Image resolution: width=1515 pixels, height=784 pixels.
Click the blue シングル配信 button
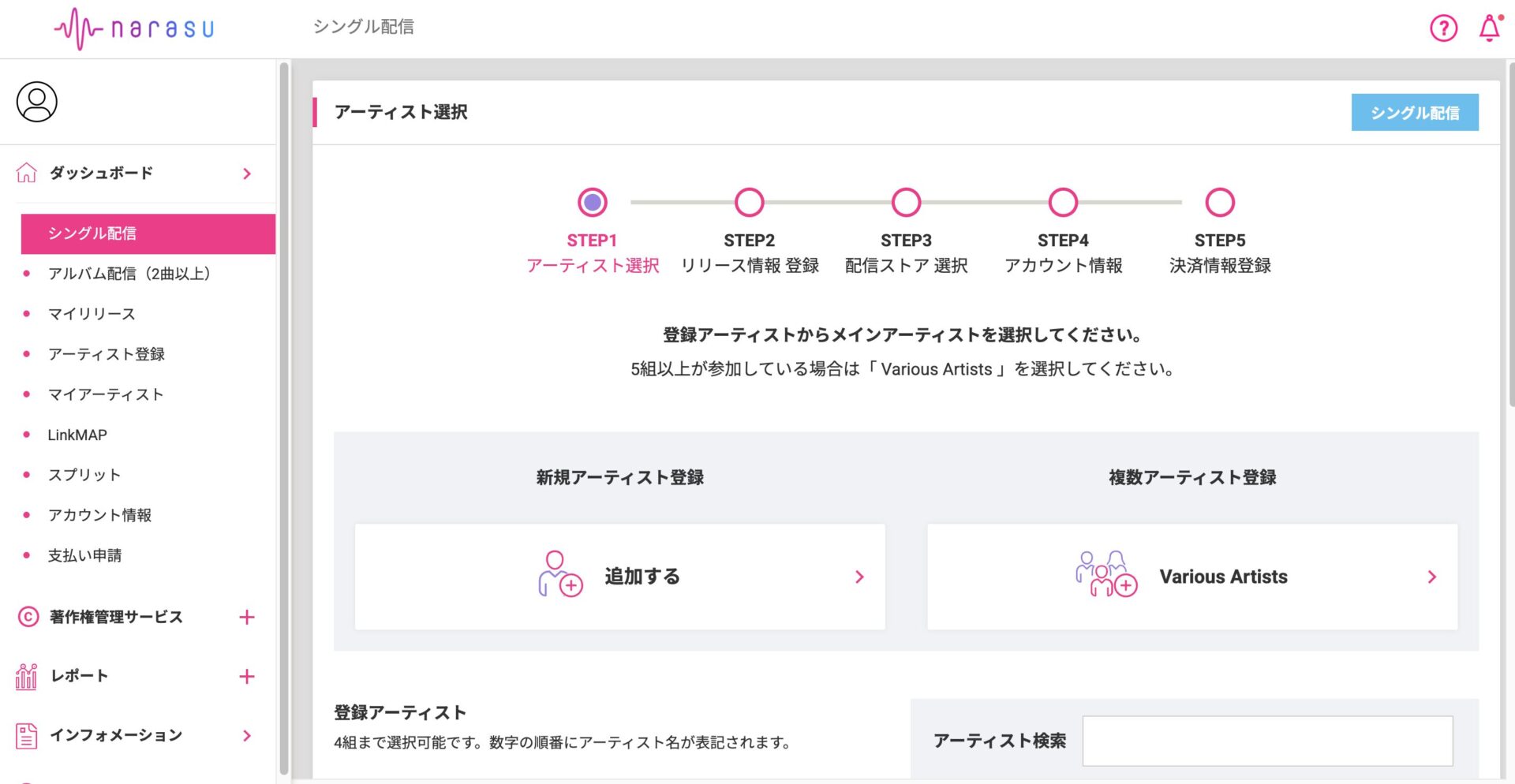tap(1415, 113)
